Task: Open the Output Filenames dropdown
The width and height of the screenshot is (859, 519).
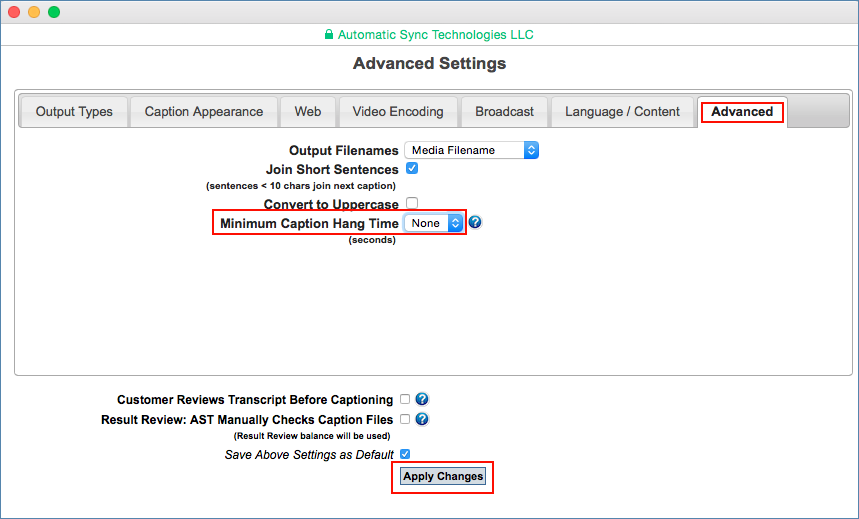Action: [471, 150]
